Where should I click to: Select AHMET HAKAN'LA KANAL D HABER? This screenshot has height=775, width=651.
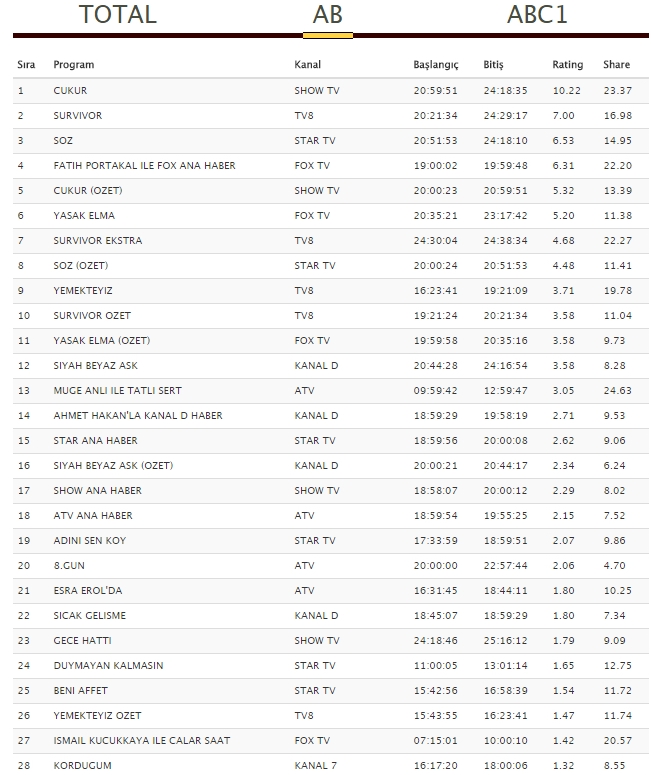pos(138,416)
